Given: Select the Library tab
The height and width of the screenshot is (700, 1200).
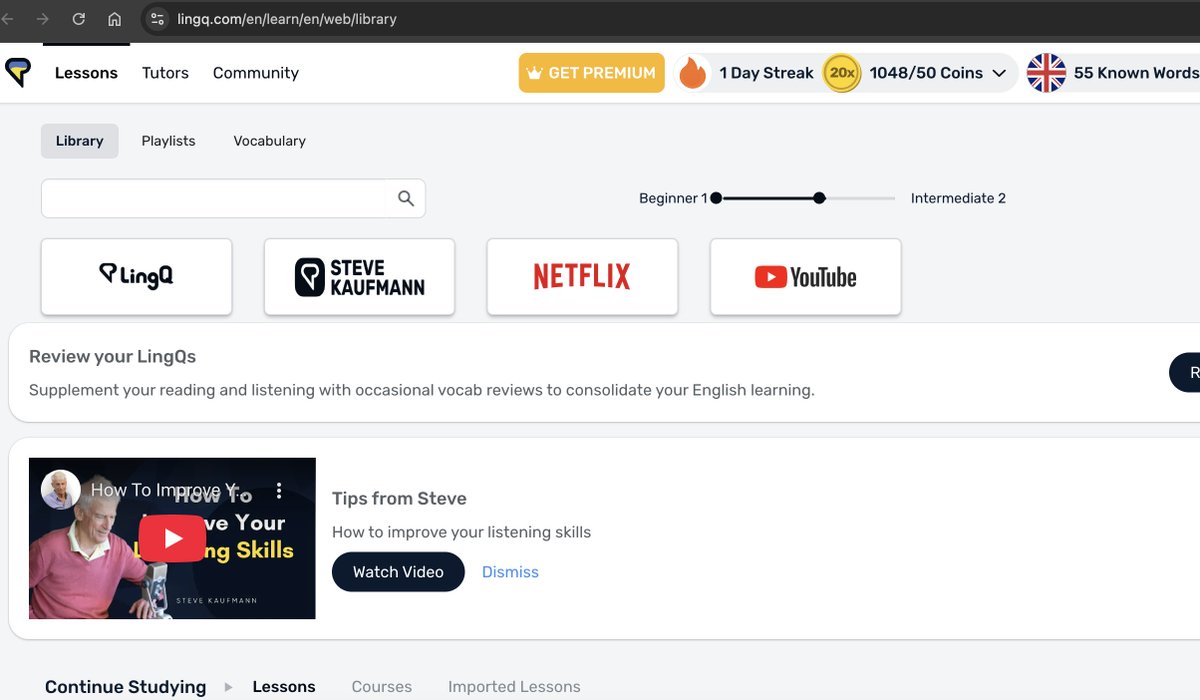Looking at the screenshot, I should click(x=80, y=141).
